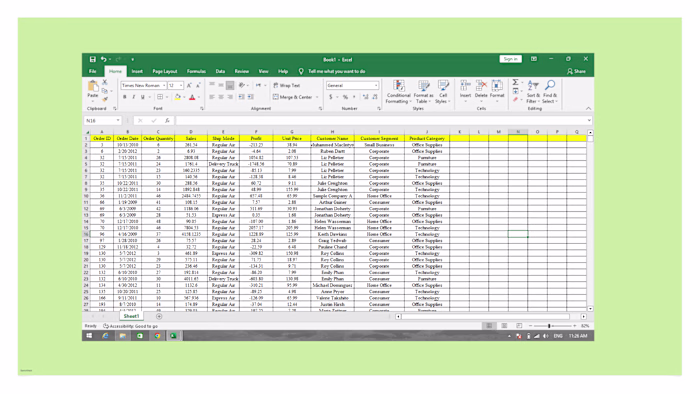Collapse the ribbon
This screenshot has height=394, width=700.
[x=588, y=108]
